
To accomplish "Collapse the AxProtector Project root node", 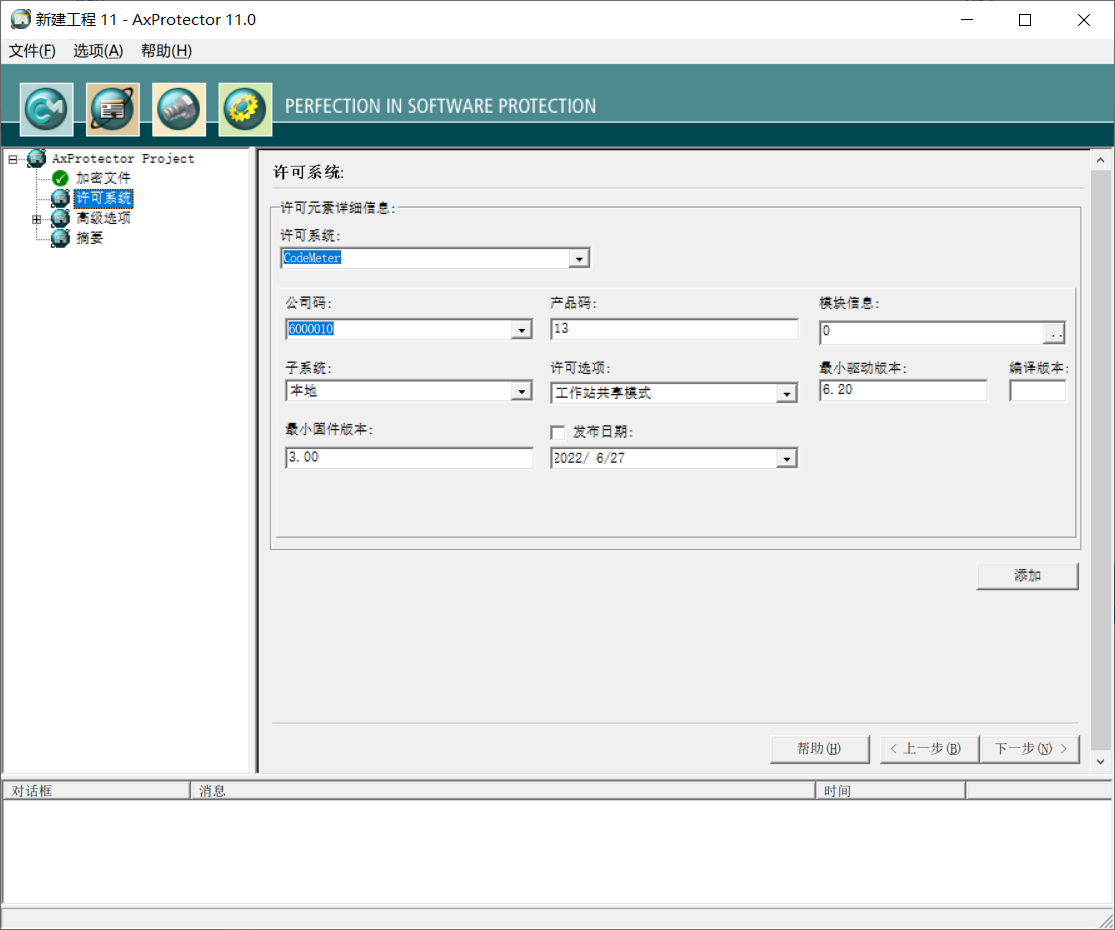I will [x=13, y=159].
